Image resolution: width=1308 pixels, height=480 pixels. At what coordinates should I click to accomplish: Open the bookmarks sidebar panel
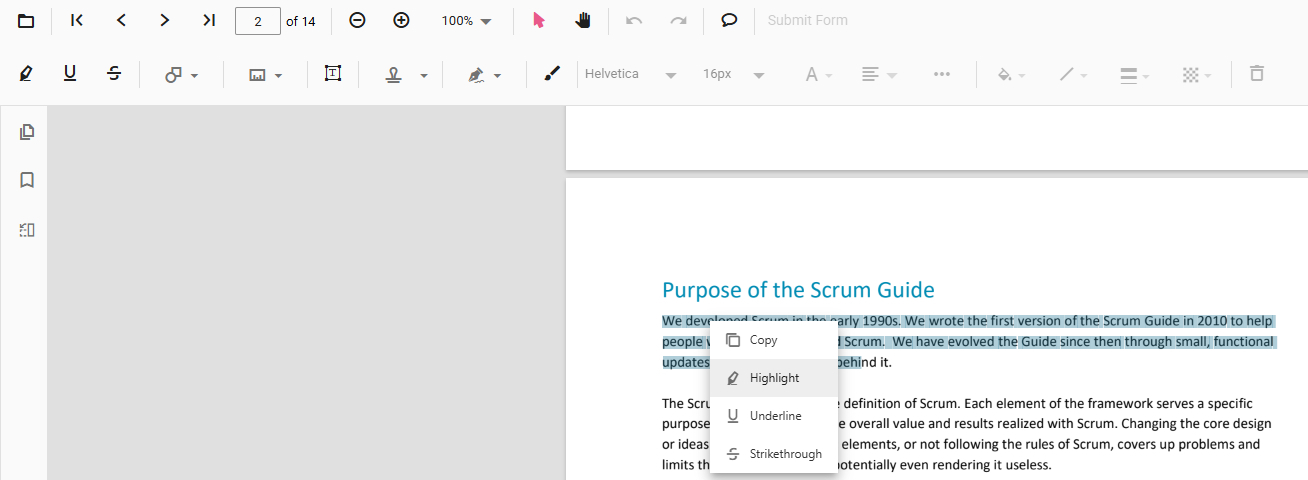pyautogui.click(x=27, y=181)
